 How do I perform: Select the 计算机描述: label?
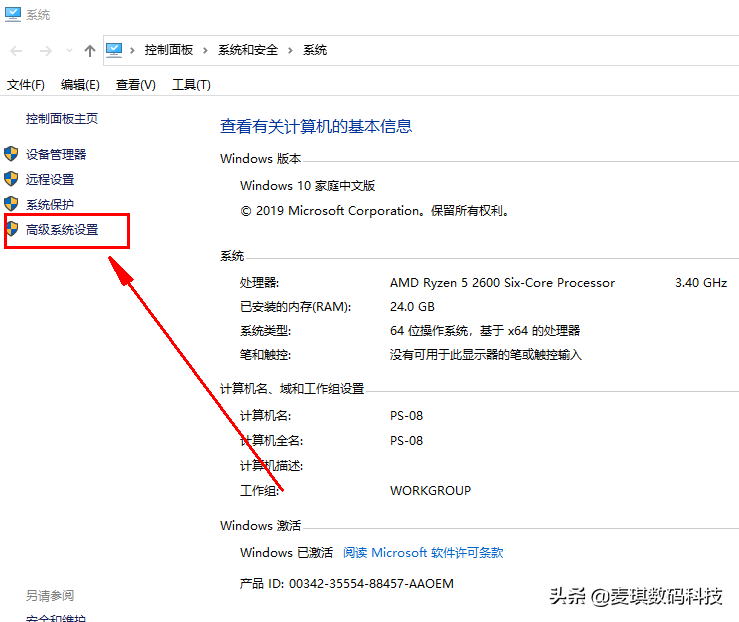point(271,466)
